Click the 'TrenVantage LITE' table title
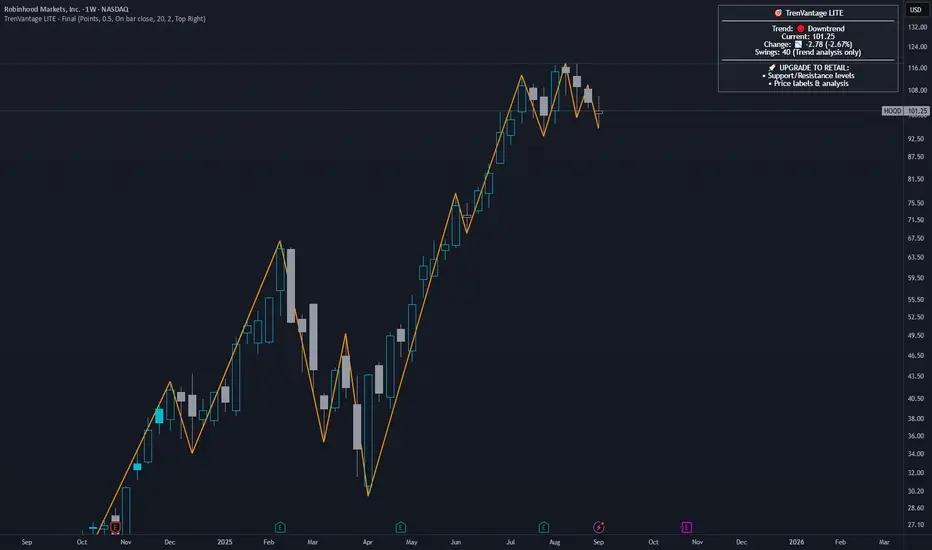This screenshot has height=550, width=932. click(x=814, y=13)
